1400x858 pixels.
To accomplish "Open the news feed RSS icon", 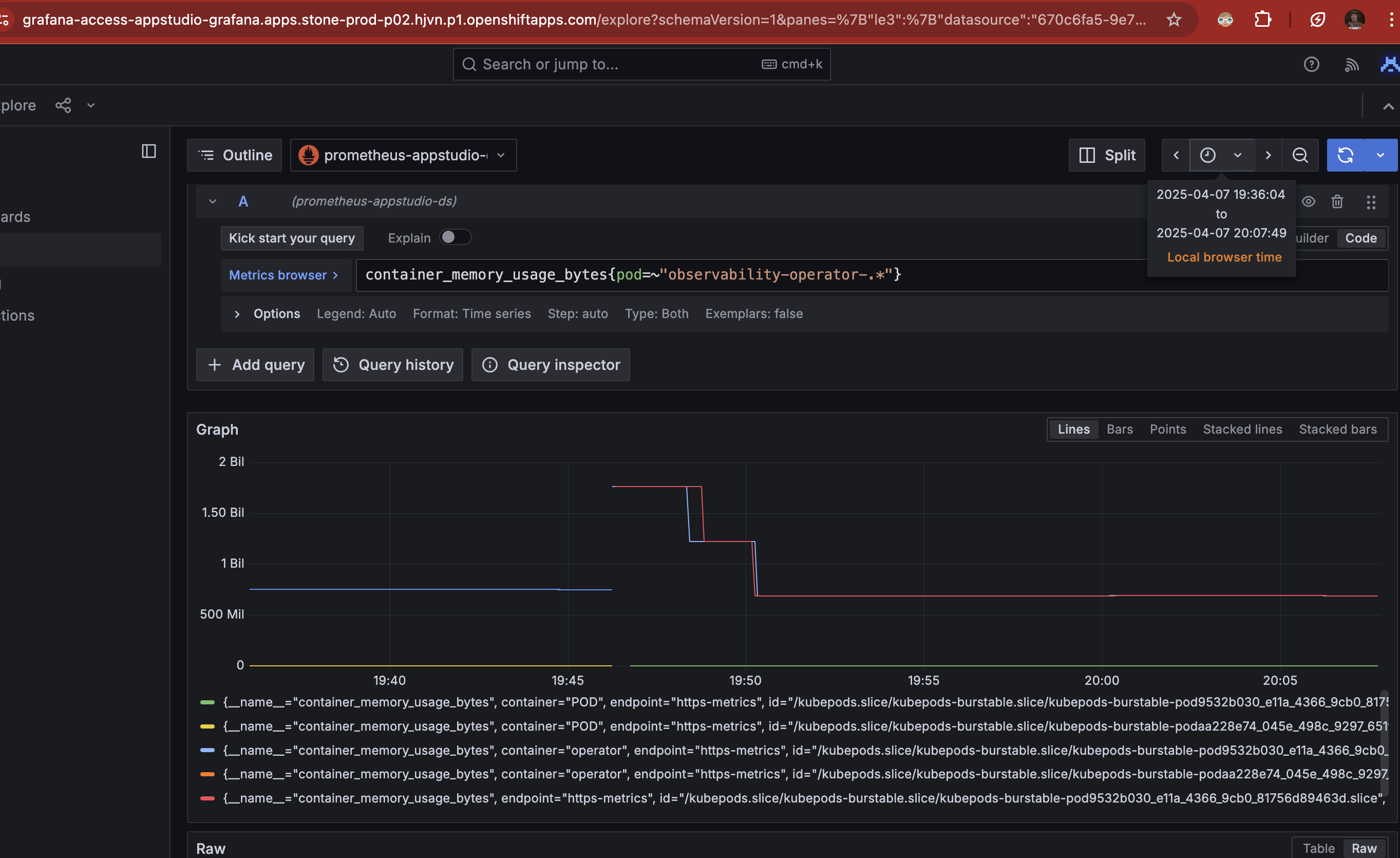I will click(1351, 64).
